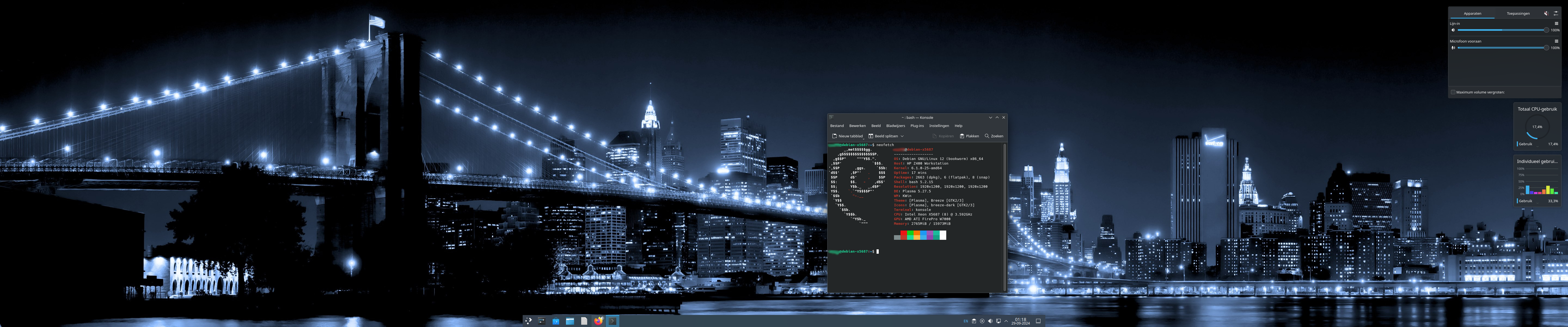Expand the Beeld splitsen dropdown arrow

pos(902,137)
